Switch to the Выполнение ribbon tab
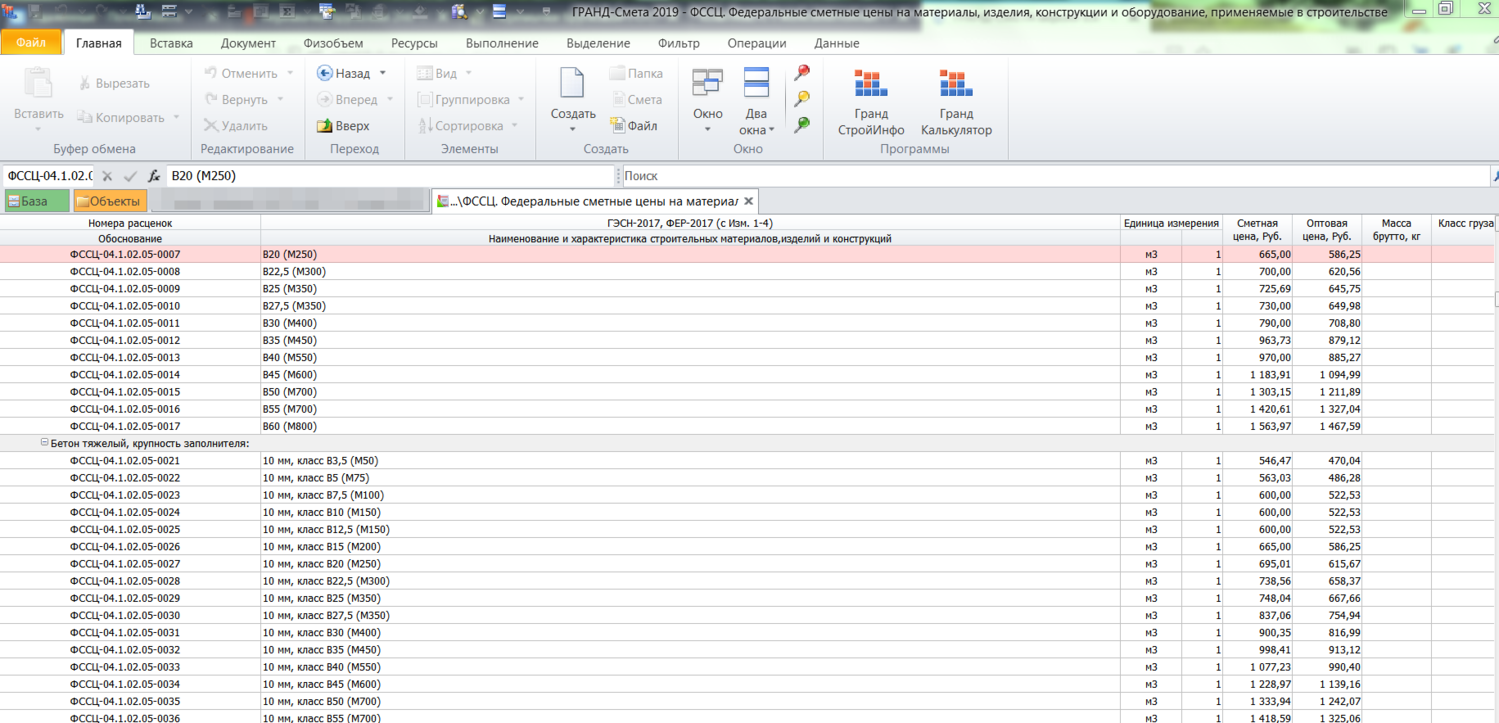This screenshot has height=723, width=1499. [x=502, y=43]
